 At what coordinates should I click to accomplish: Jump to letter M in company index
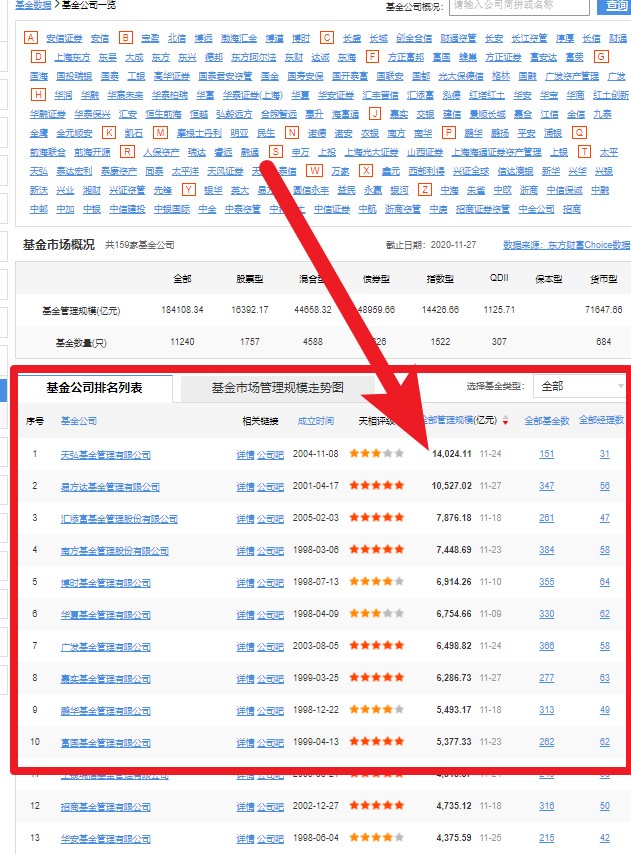pyautogui.click(x=160, y=132)
